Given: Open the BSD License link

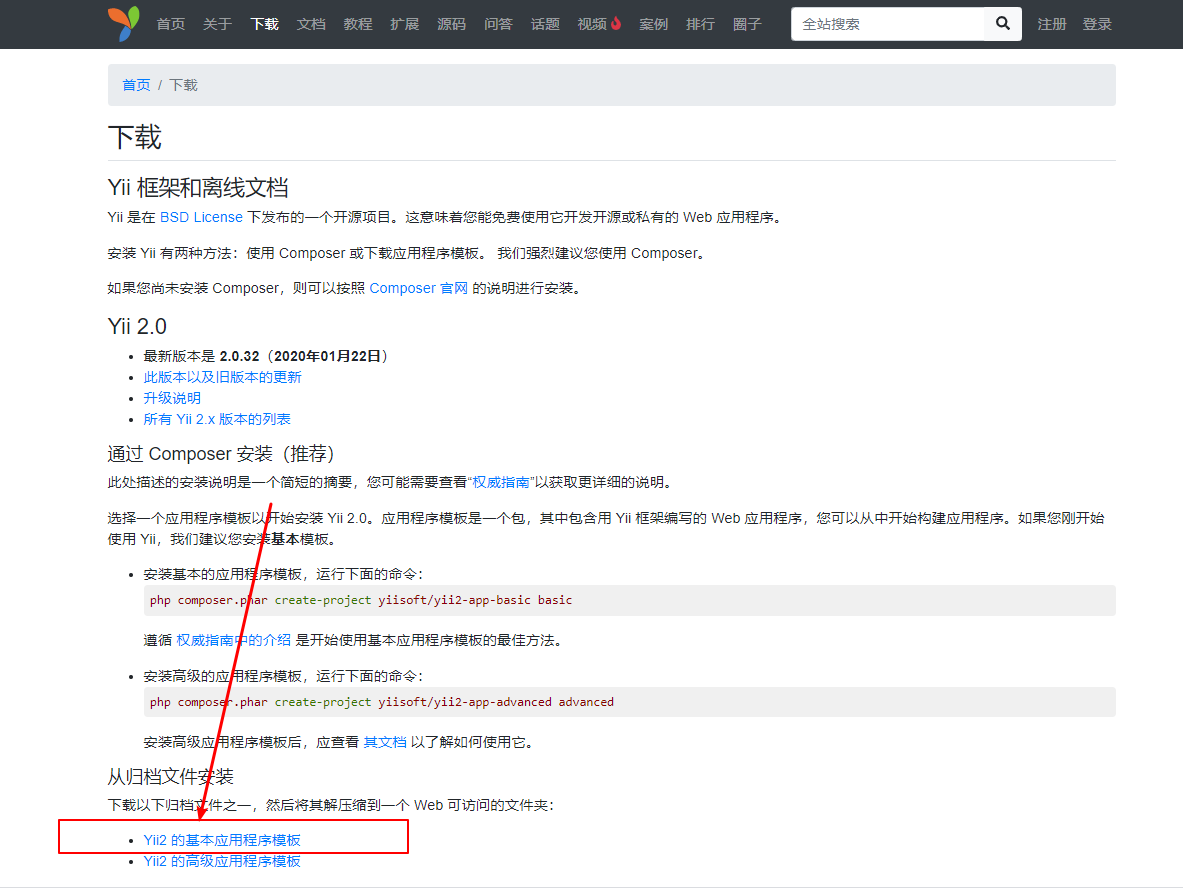Looking at the screenshot, I should [x=201, y=217].
